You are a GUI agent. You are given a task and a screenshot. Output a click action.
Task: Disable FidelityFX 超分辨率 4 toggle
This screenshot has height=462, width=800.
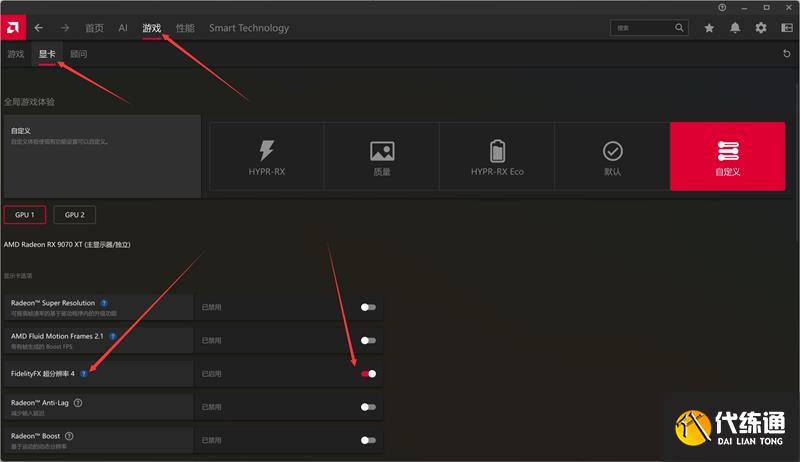point(368,374)
